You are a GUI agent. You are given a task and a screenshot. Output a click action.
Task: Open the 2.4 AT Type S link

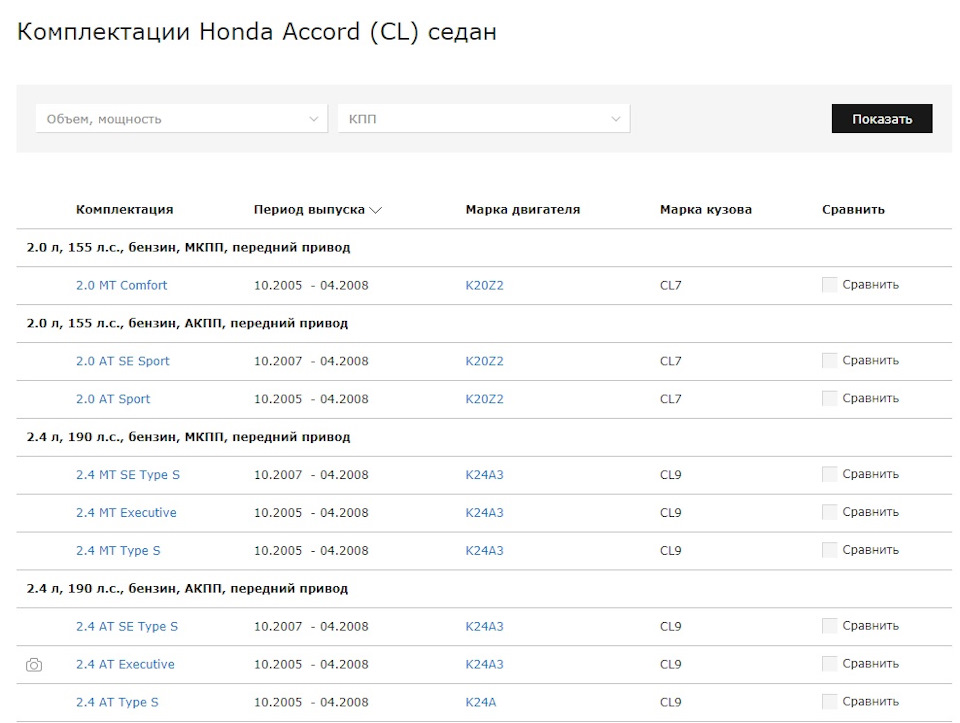coord(117,703)
